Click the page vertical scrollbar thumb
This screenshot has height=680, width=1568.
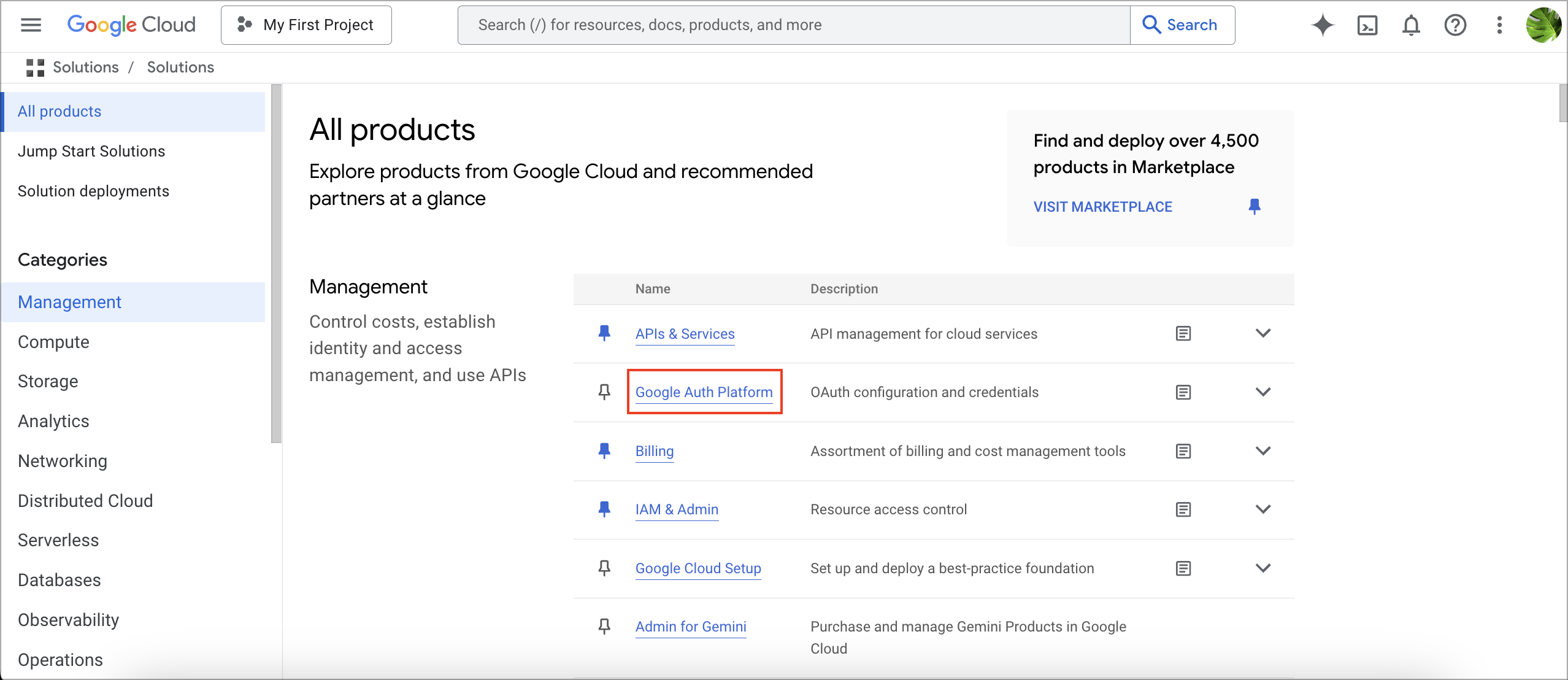coord(1563,104)
